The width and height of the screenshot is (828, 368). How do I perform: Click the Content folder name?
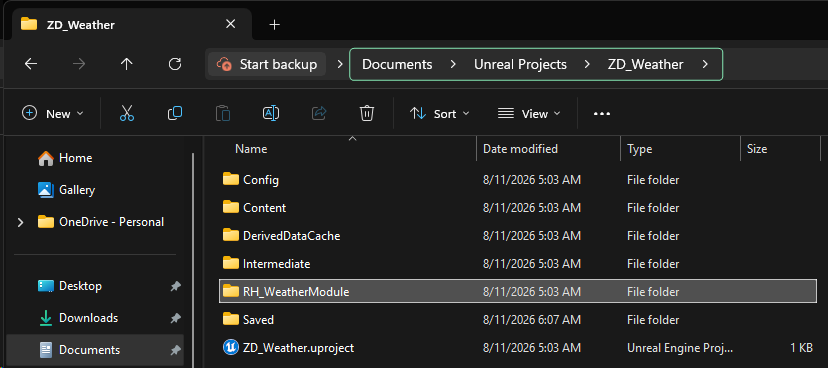(265, 208)
